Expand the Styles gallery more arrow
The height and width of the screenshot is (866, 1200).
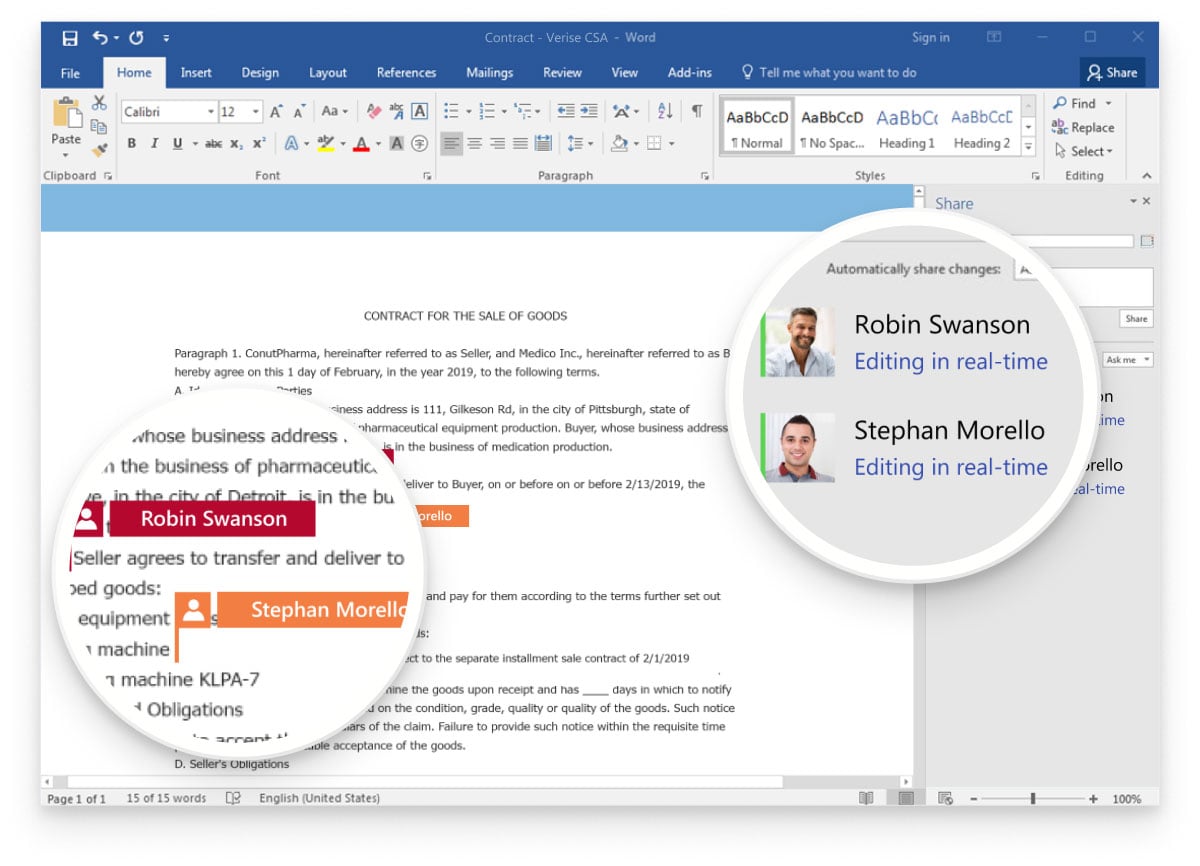pos(1028,146)
